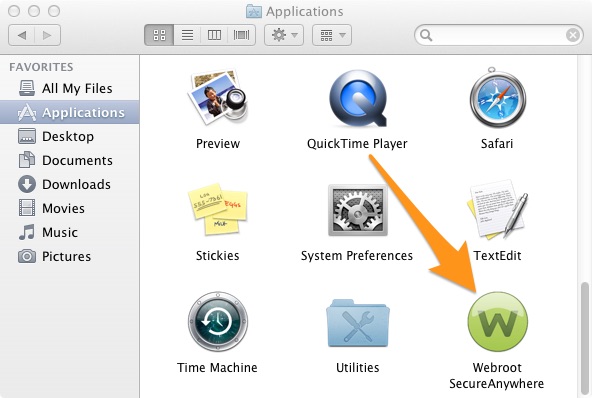The image size is (592, 398).
Task: Click the "Preview" label text
Action: 218,143
